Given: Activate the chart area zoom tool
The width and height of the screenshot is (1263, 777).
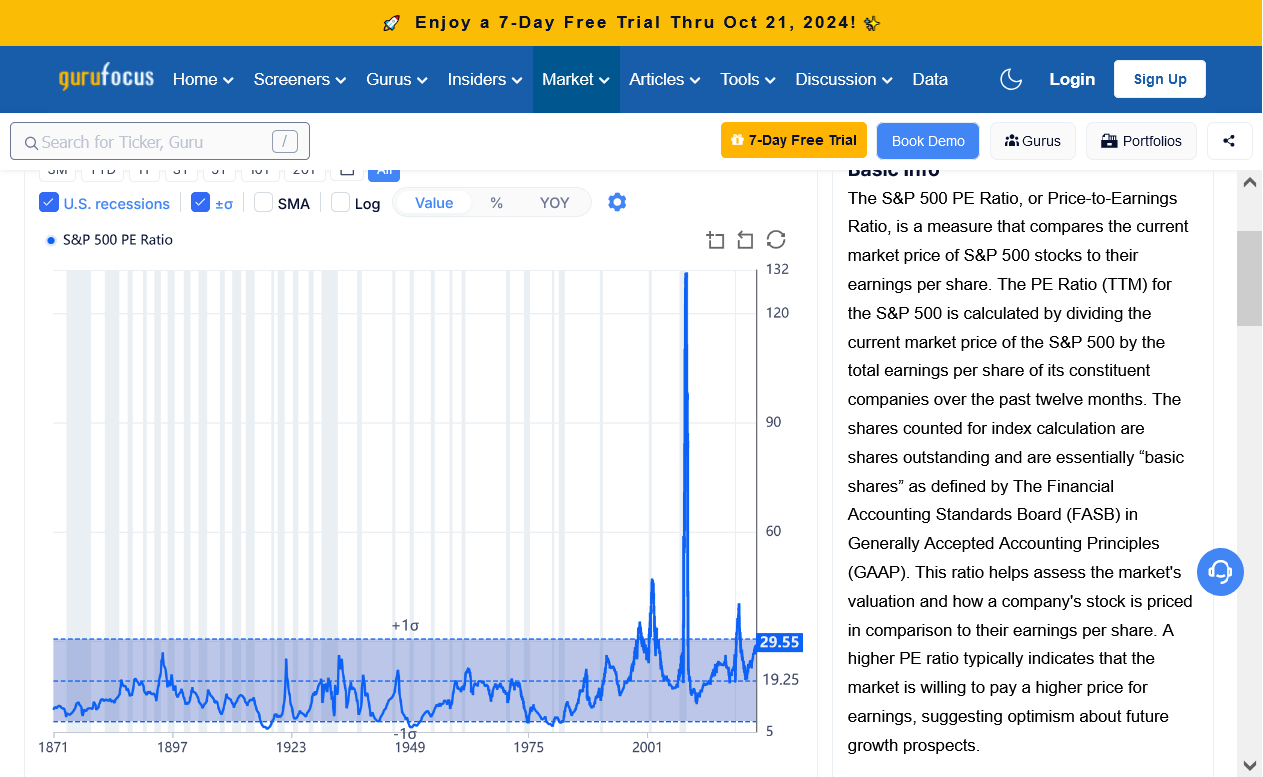Looking at the screenshot, I should 715,240.
